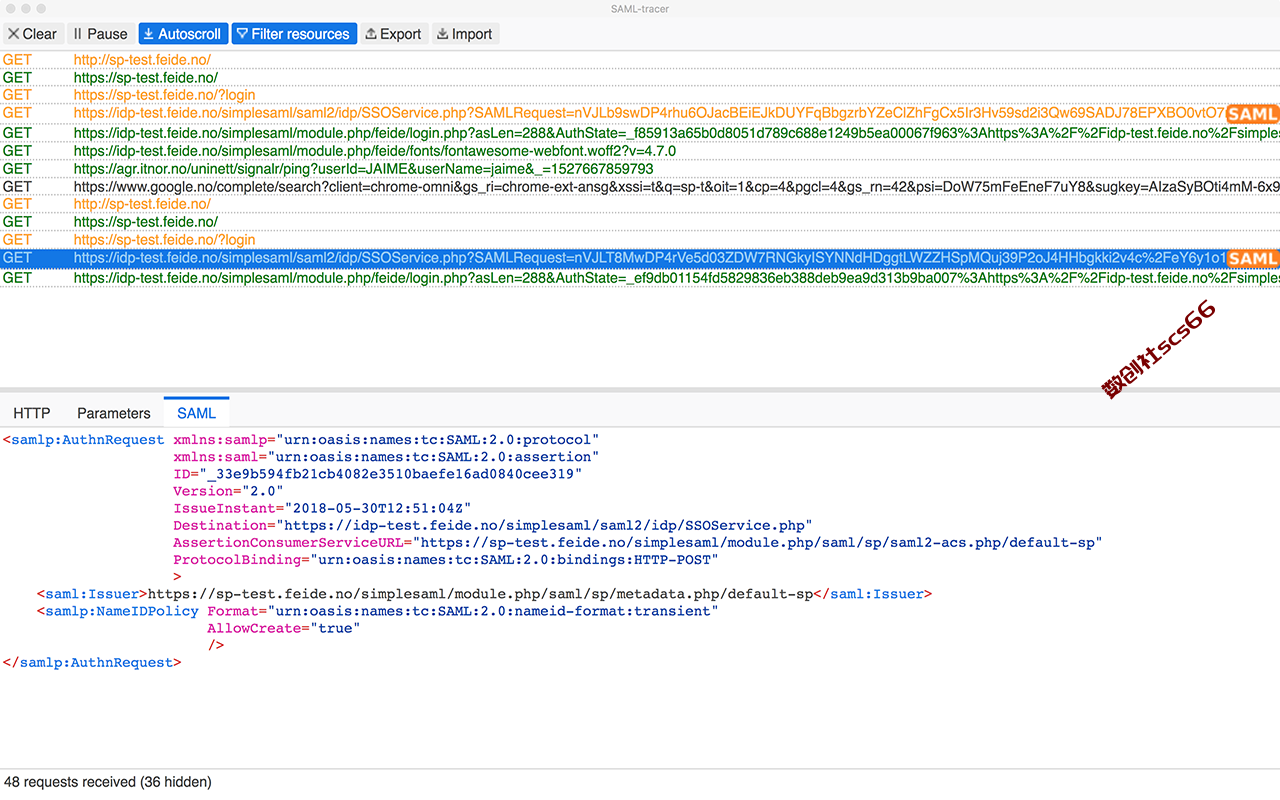
Task: Click the saml:Issuer metadata URL line
Action: (485, 594)
